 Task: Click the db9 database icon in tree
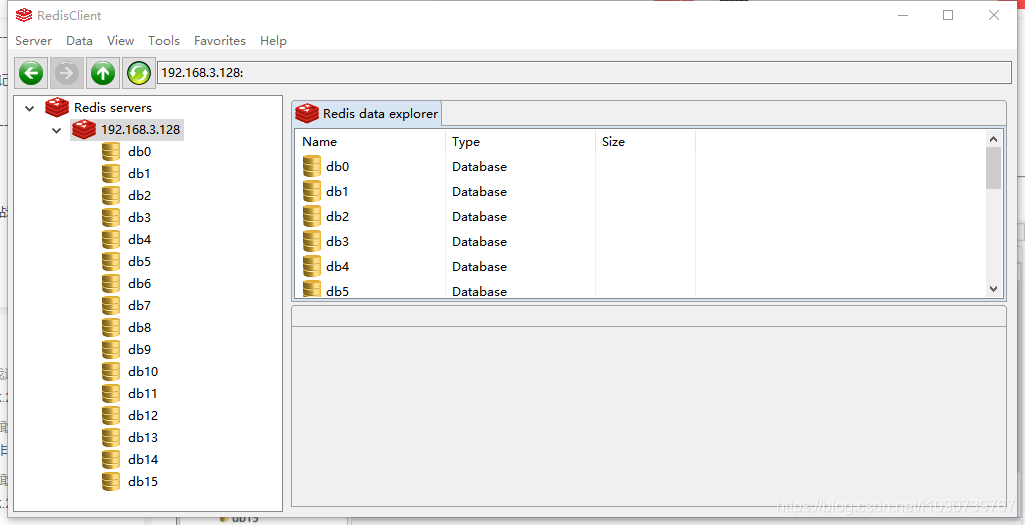pyautogui.click(x=111, y=350)
